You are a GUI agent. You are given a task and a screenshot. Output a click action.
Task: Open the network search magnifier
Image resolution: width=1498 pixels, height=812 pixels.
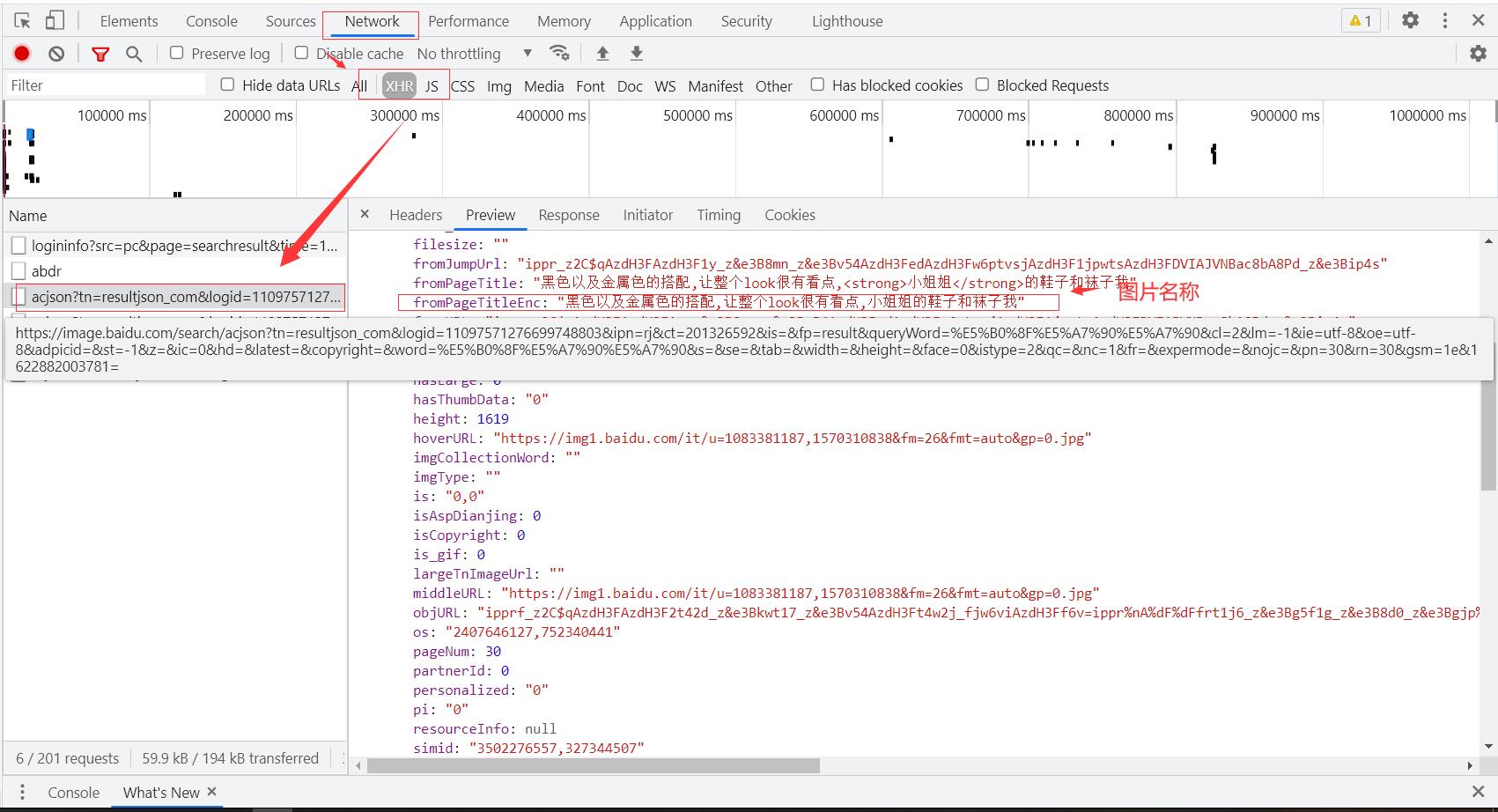(134, 54)
